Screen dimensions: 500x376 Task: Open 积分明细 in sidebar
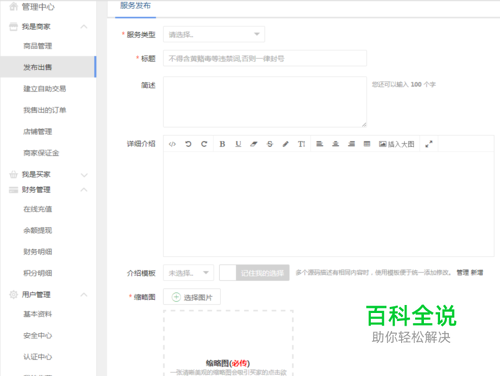tap(38, 273)
